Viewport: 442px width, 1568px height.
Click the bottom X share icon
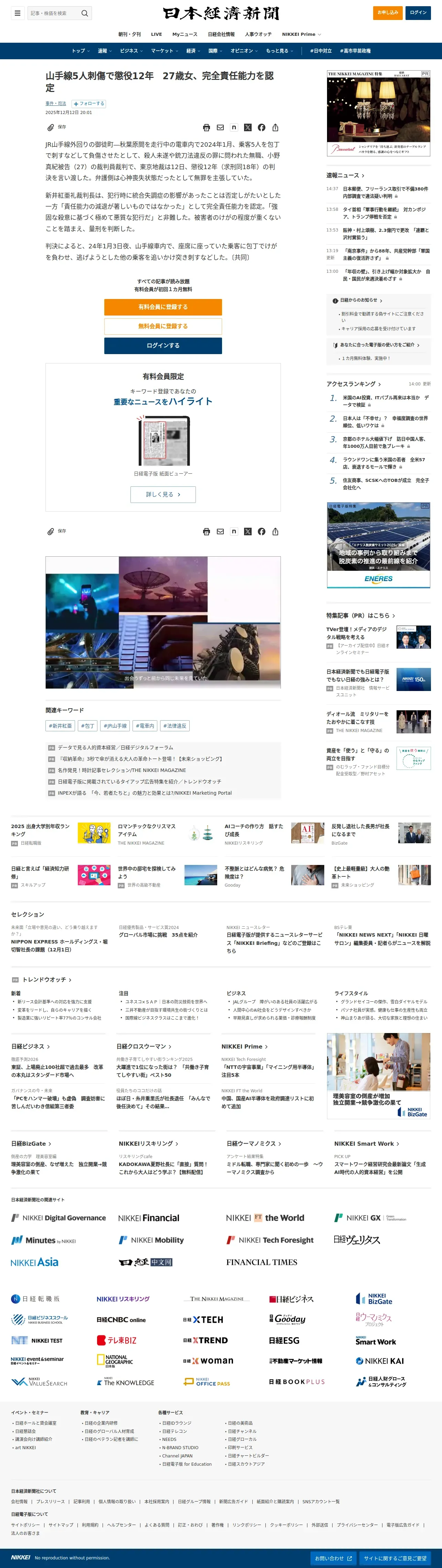click(x=248, y=532)
